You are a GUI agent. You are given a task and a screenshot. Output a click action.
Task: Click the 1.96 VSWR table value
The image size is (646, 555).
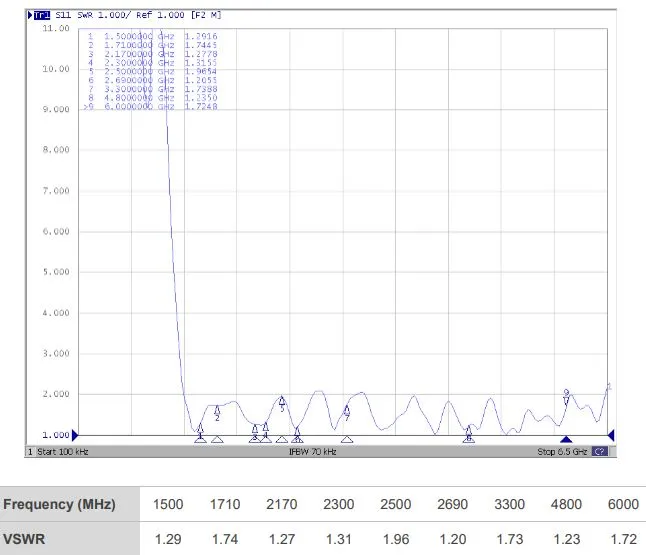[396, 539]
